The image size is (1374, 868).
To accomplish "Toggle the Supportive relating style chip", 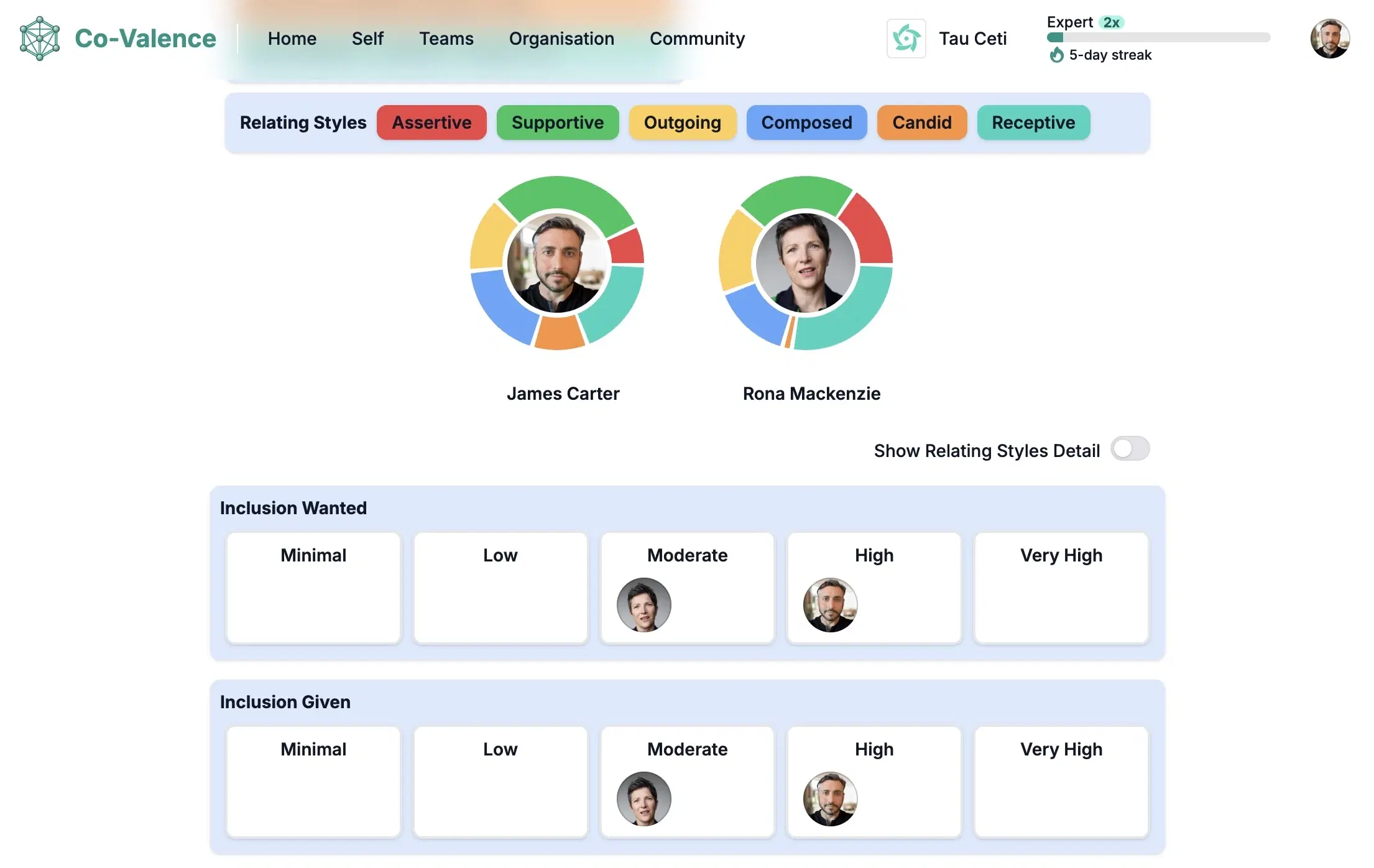I will (558, 122).
